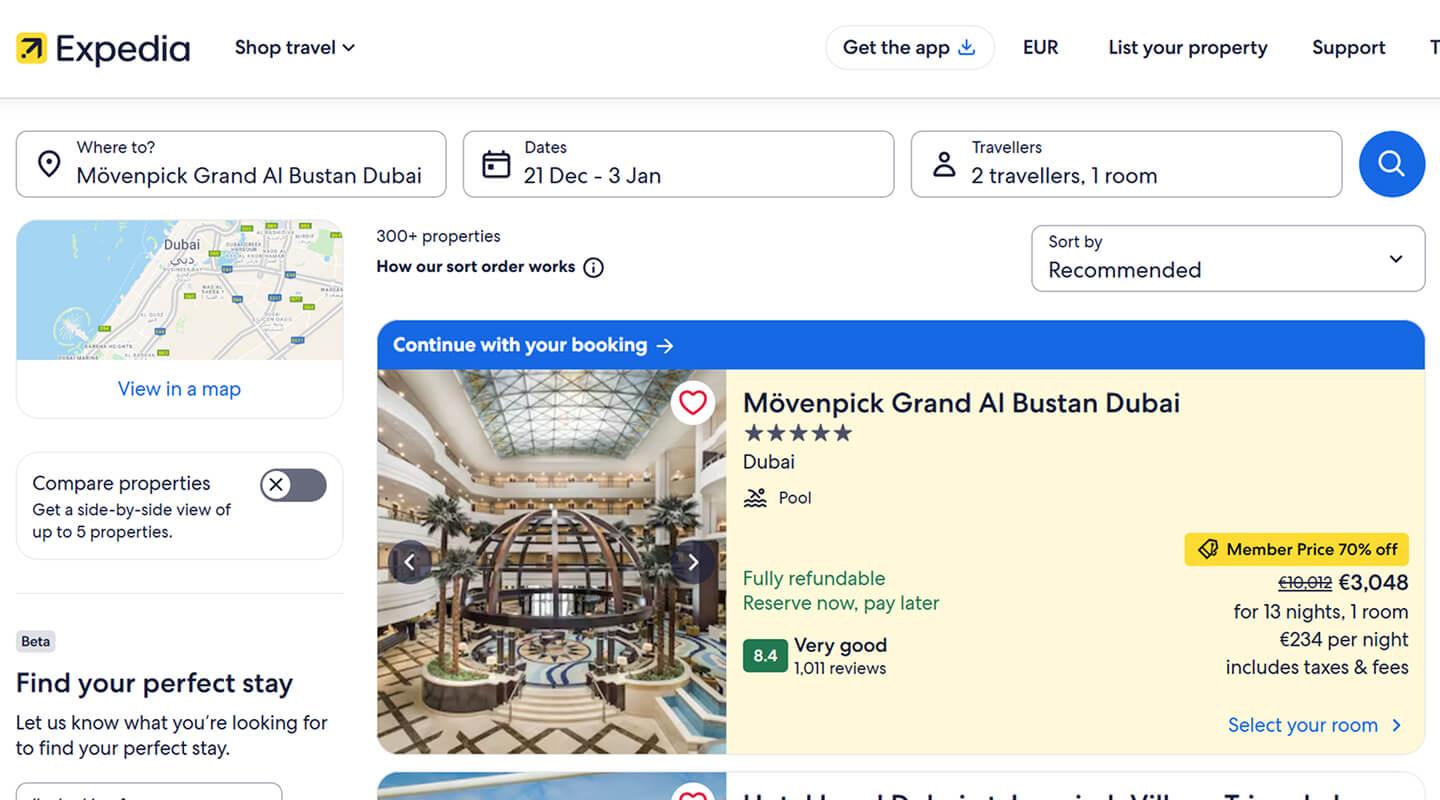Click the 300+ properties text
Screen dimensions: 1440x800
point(438,236)
